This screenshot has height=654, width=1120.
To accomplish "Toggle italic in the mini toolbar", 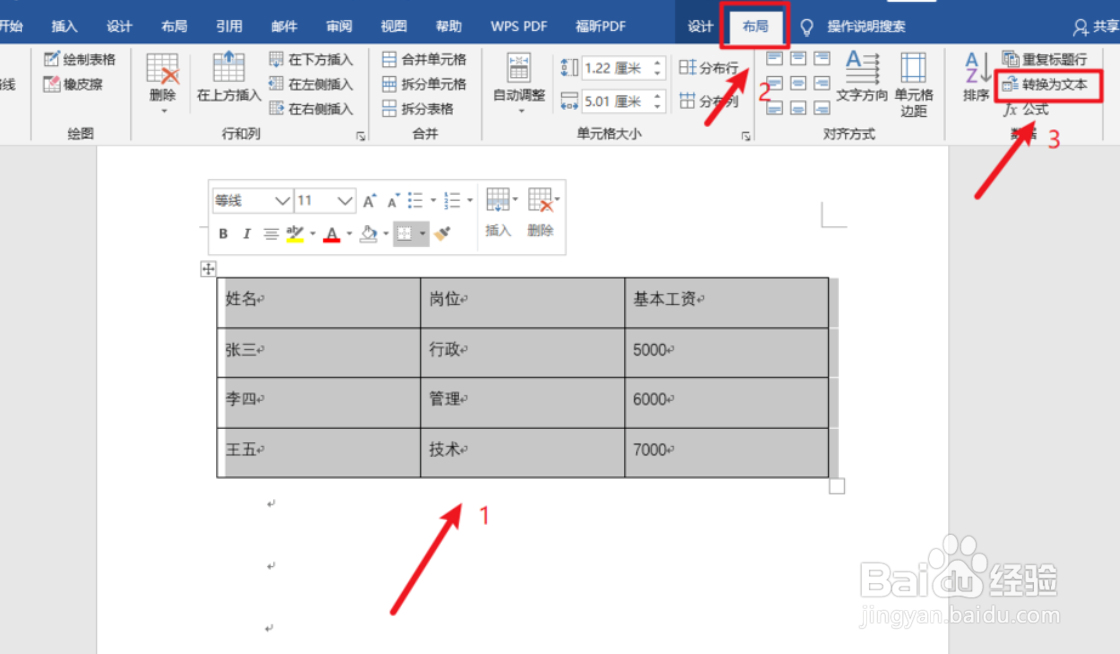I will [x=245, y=234].
